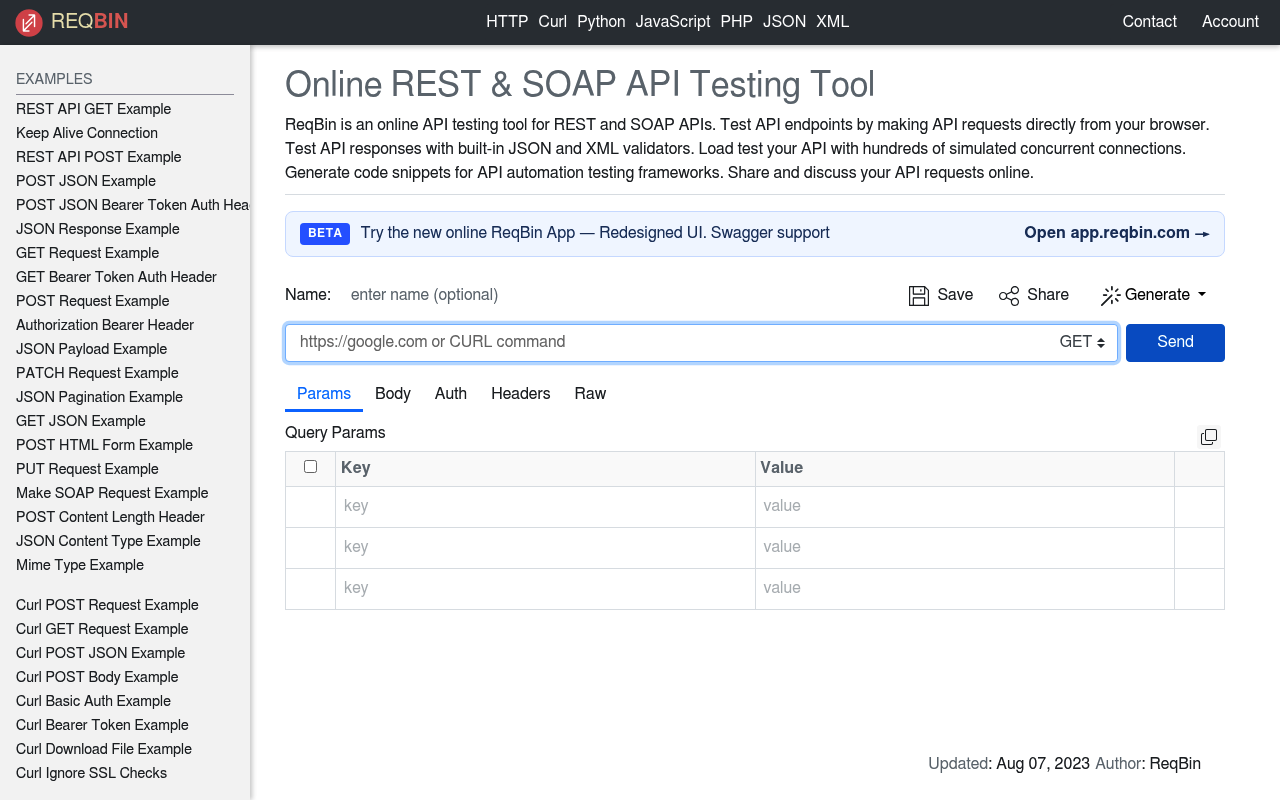Click the copy query params icon
The image size is (1280, 800).
(x=1209, y=437)
